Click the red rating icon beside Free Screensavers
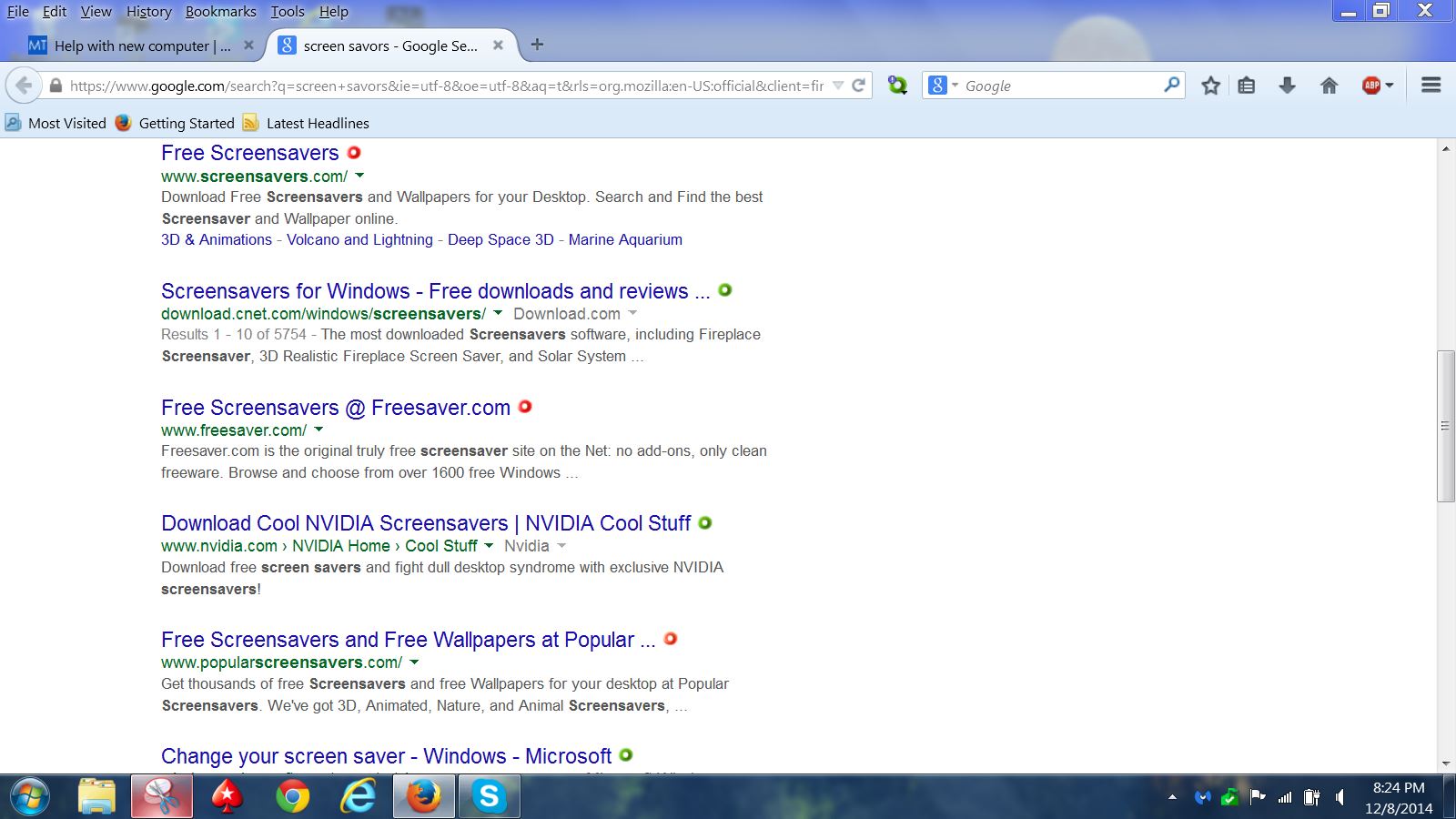1456x819 pixels. [354, 152]
